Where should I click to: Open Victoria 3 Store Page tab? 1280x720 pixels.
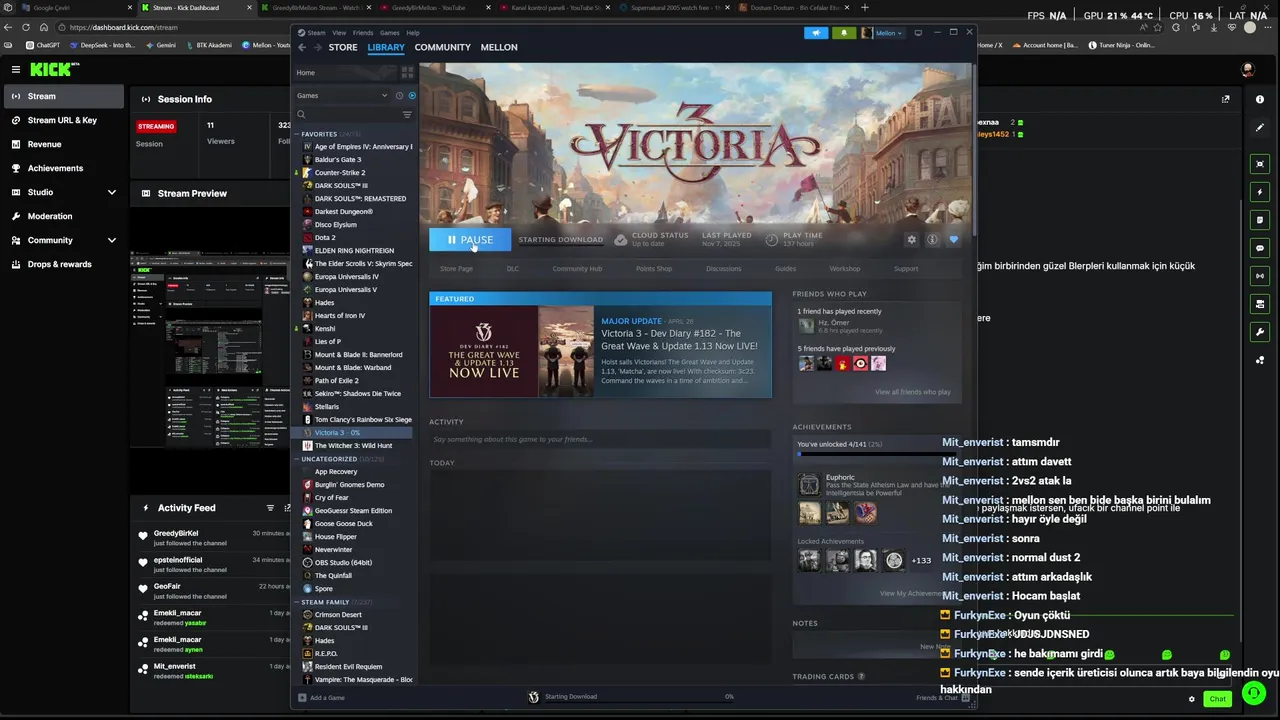pyautogui.click(x=456, y=269)
